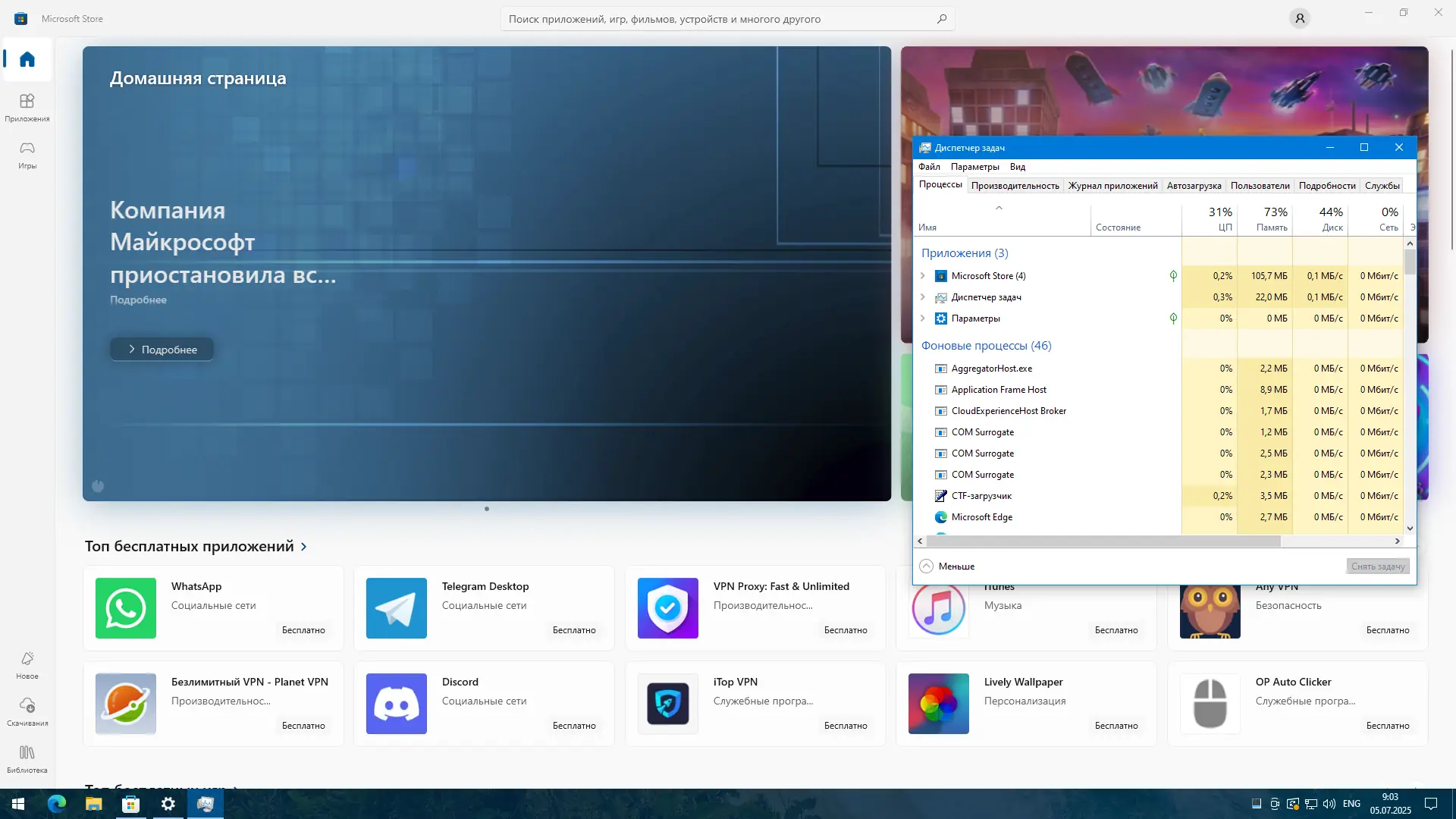The width and height of the screenshot is (1456, 819).
Task: Collapse details with the Меньше button
Action: point(947,566)
